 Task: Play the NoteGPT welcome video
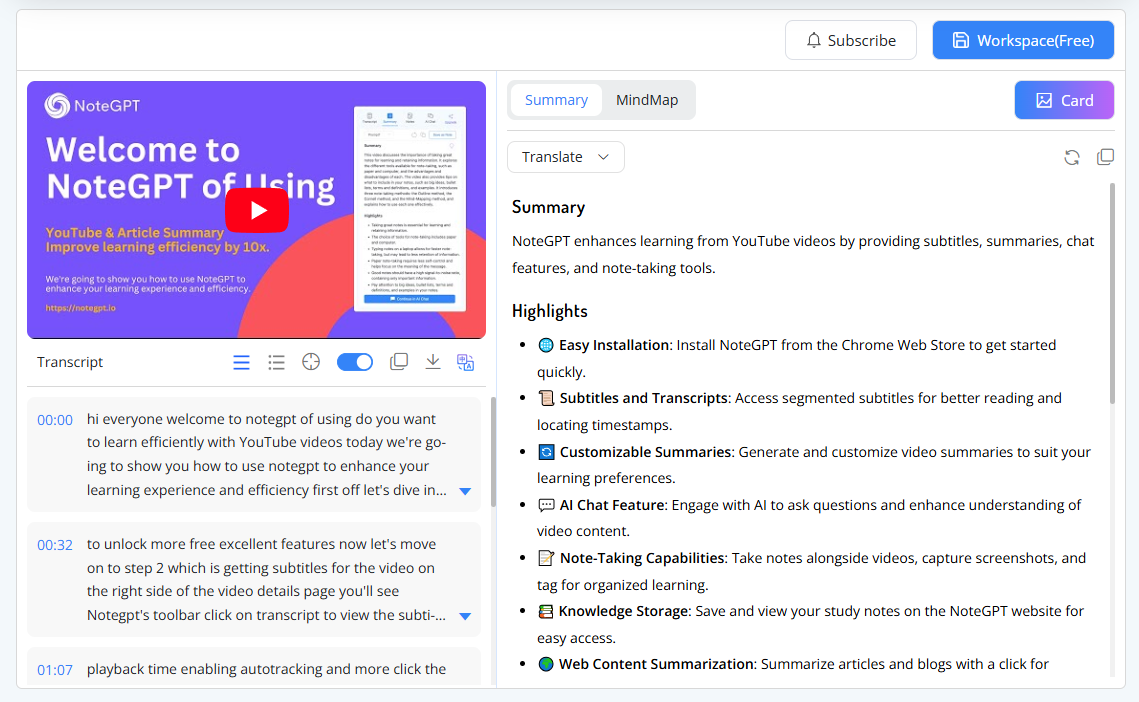click(x=256, y=210)
